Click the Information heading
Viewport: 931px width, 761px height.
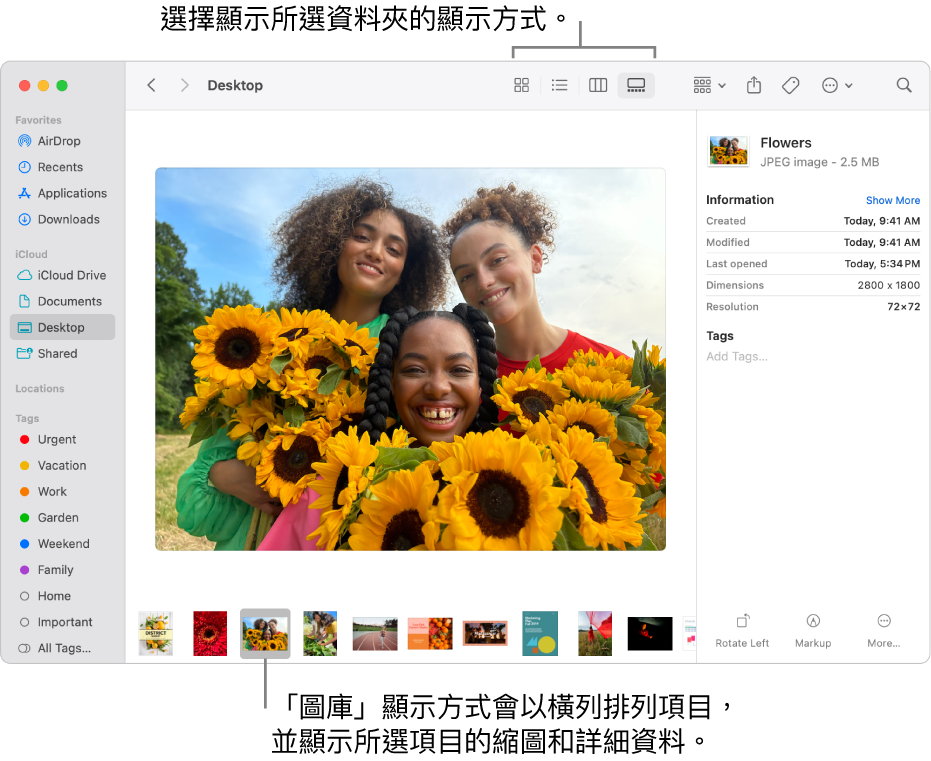coord(740,200)
